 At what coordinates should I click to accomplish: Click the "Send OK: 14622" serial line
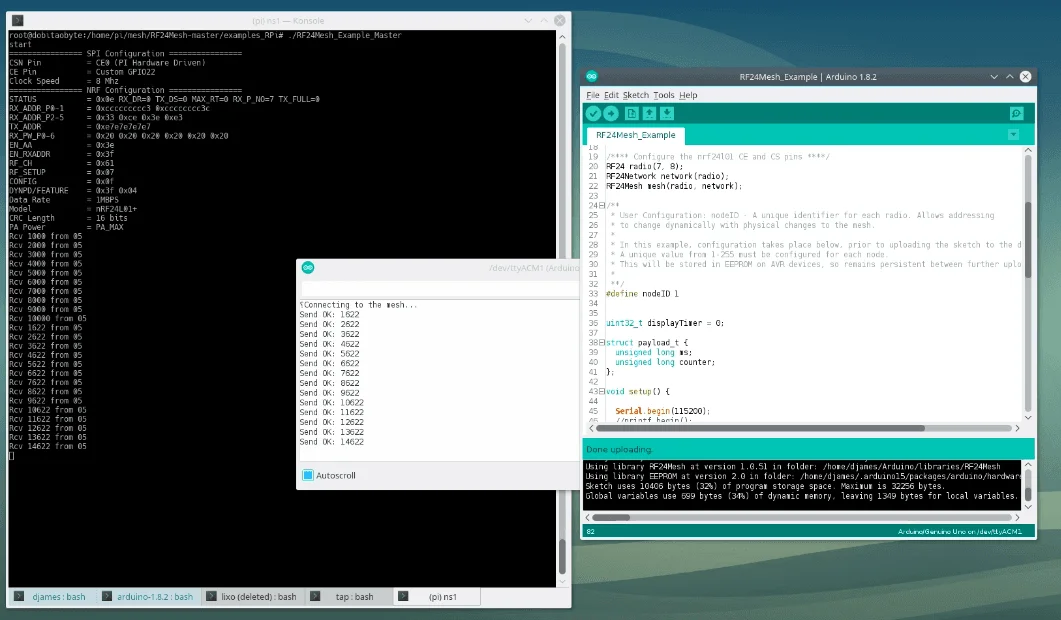332,442
